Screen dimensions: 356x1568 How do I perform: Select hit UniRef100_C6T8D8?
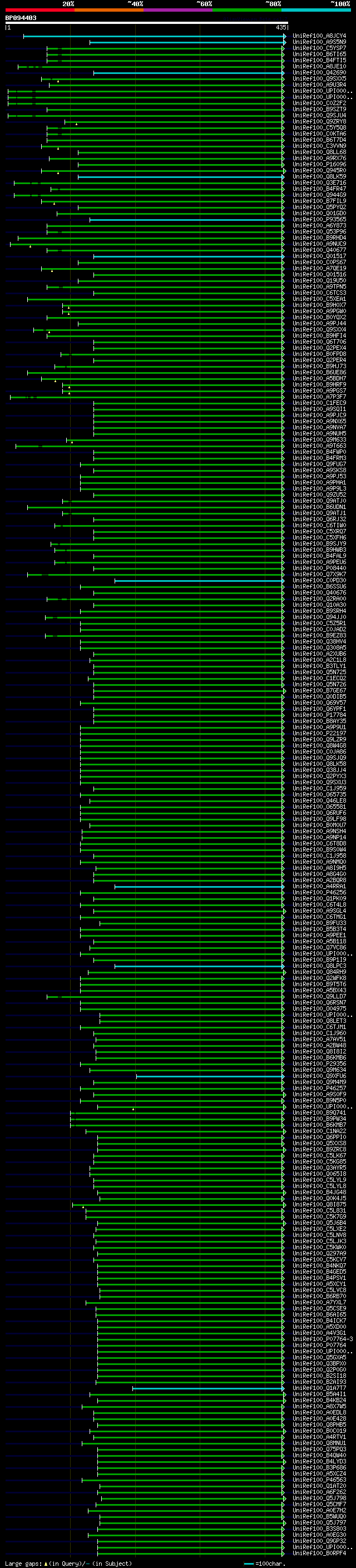[319, 844]
